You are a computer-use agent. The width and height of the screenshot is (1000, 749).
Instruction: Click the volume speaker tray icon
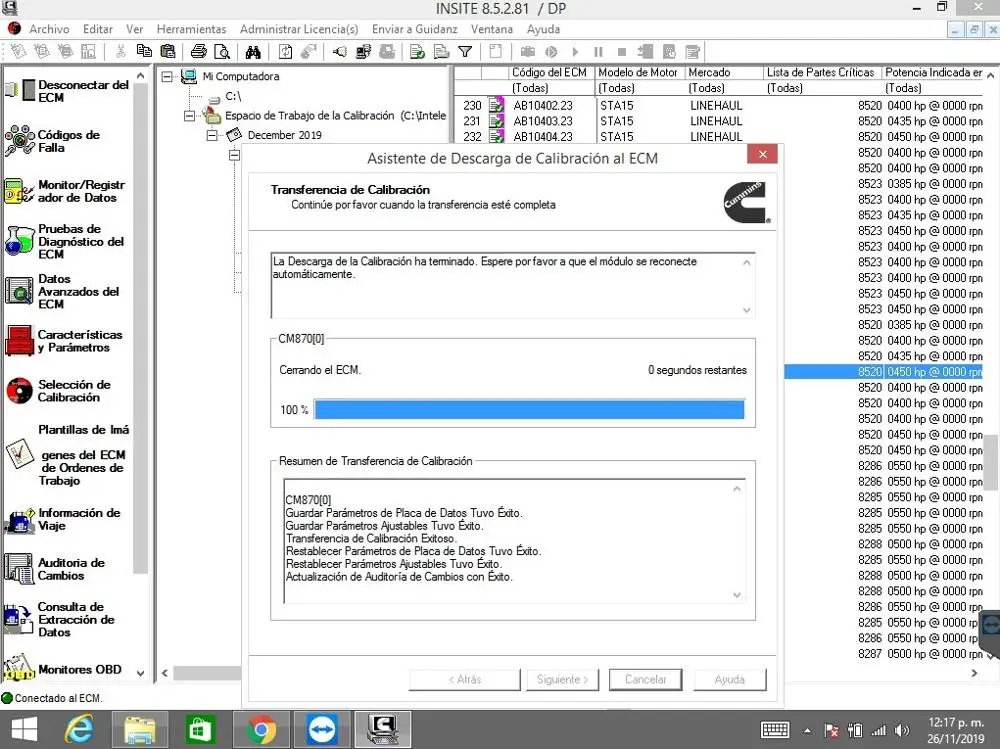[x=902, y=730]
